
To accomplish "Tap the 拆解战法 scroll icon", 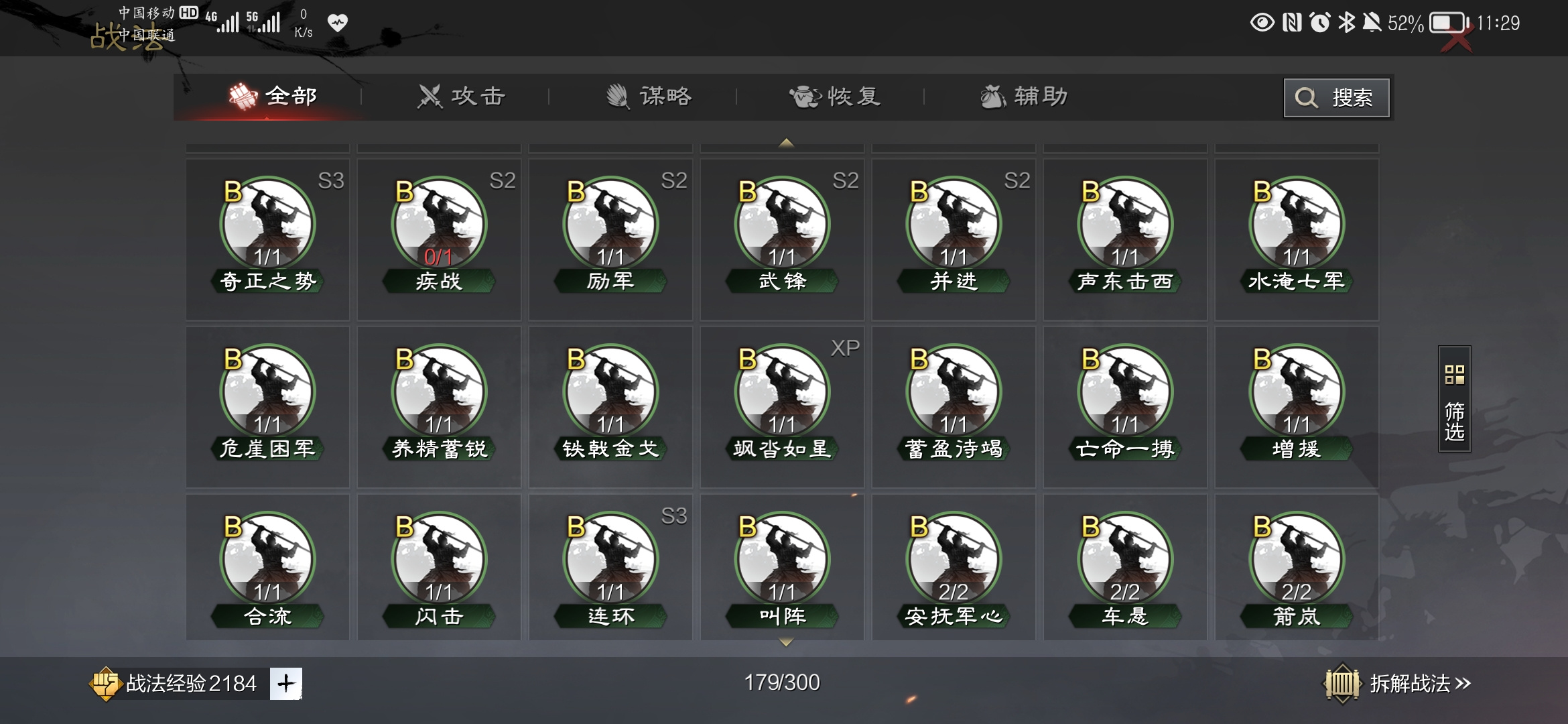I will pyautogui.click(x=1342, y=684).
